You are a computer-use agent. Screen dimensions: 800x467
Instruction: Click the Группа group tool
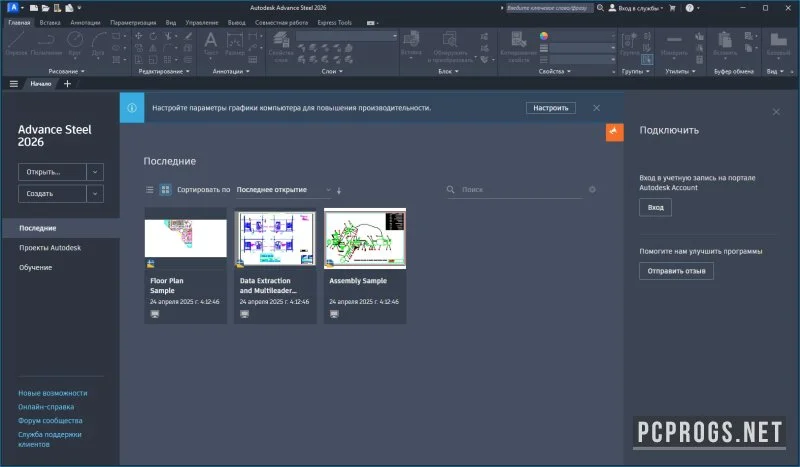(x=629, y=43)
